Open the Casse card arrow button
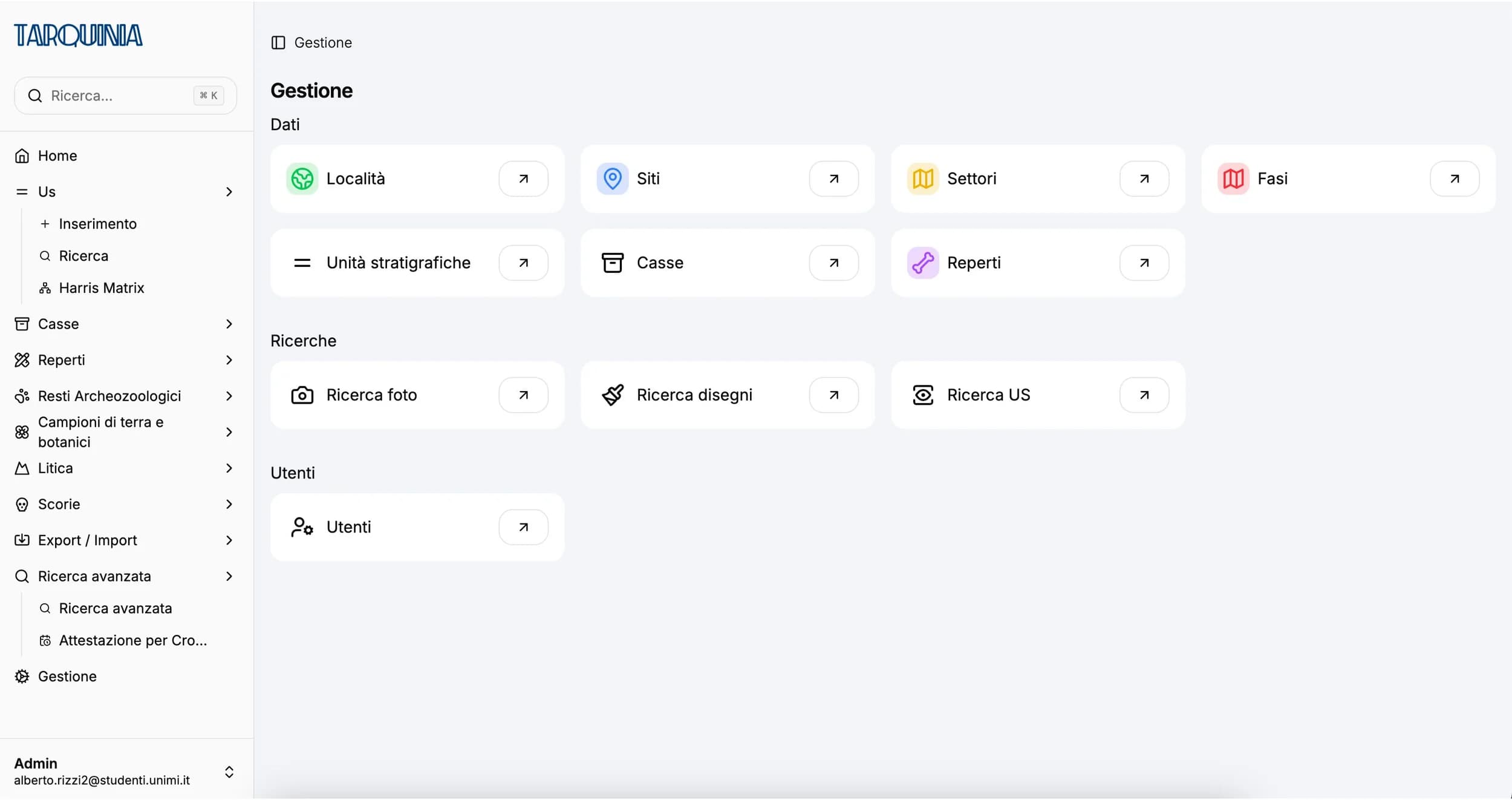1512x800 pixels. pyautogui.click(x=833, y=263)
